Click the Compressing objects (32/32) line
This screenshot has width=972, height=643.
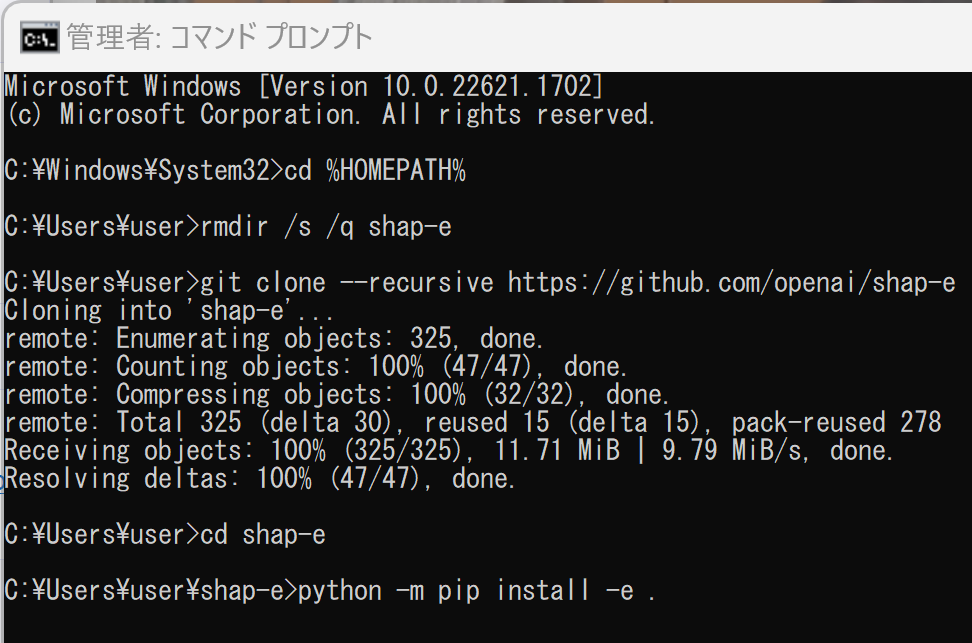point(337,395)
